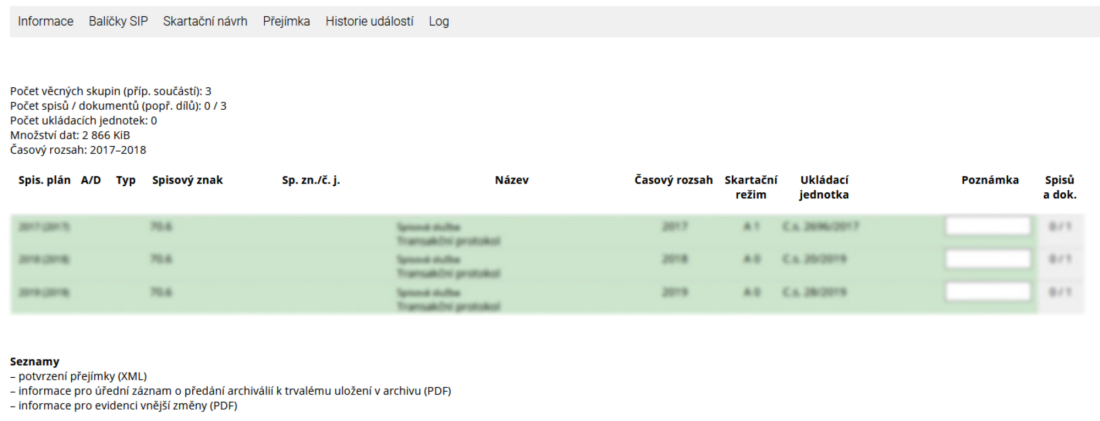Switch to the Balíčky SIP tab

[x=119, y=22]
